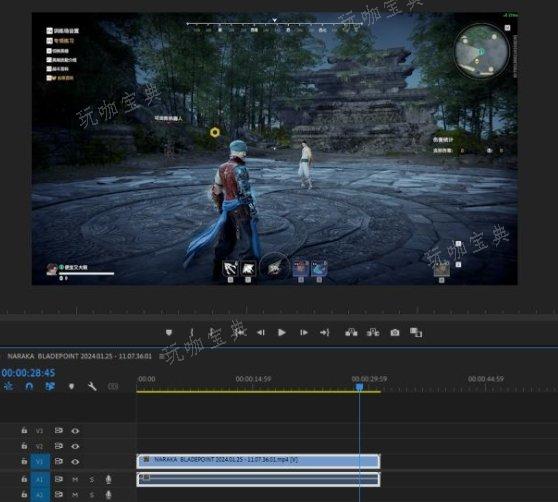Viewport: 558px width, 502px height.
Task: Solo audio track A1
Action: [91, 480]
